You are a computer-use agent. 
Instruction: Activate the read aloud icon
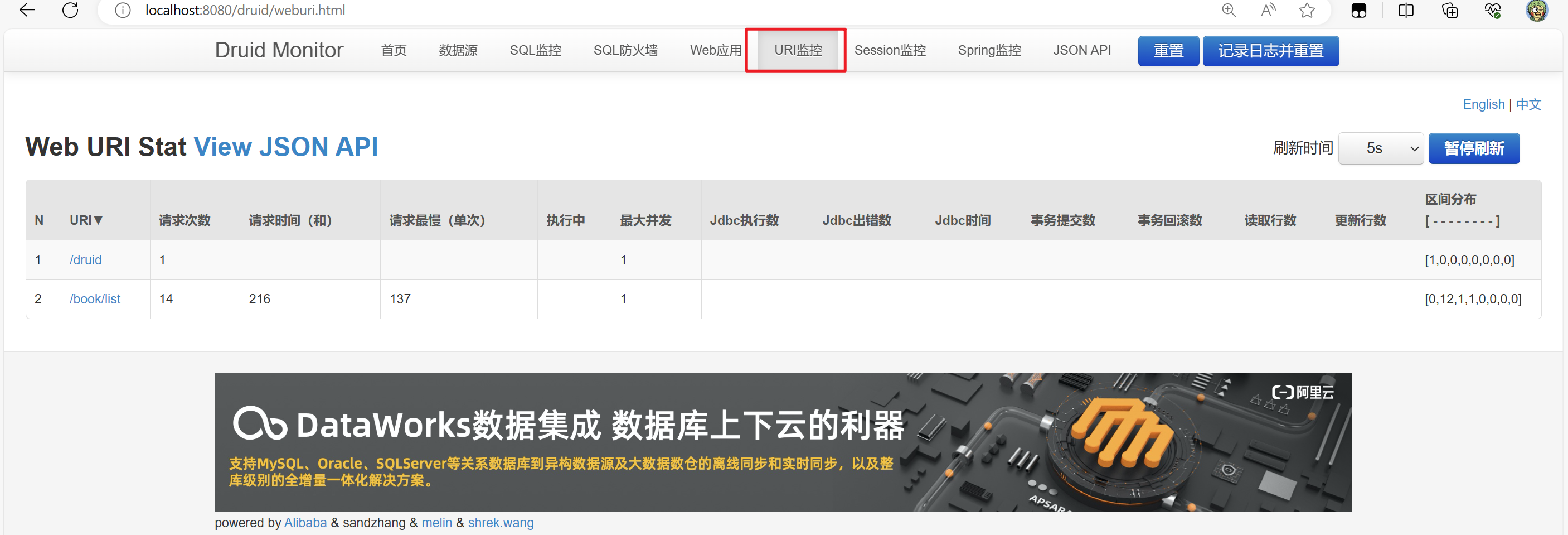click(1268, 11)
